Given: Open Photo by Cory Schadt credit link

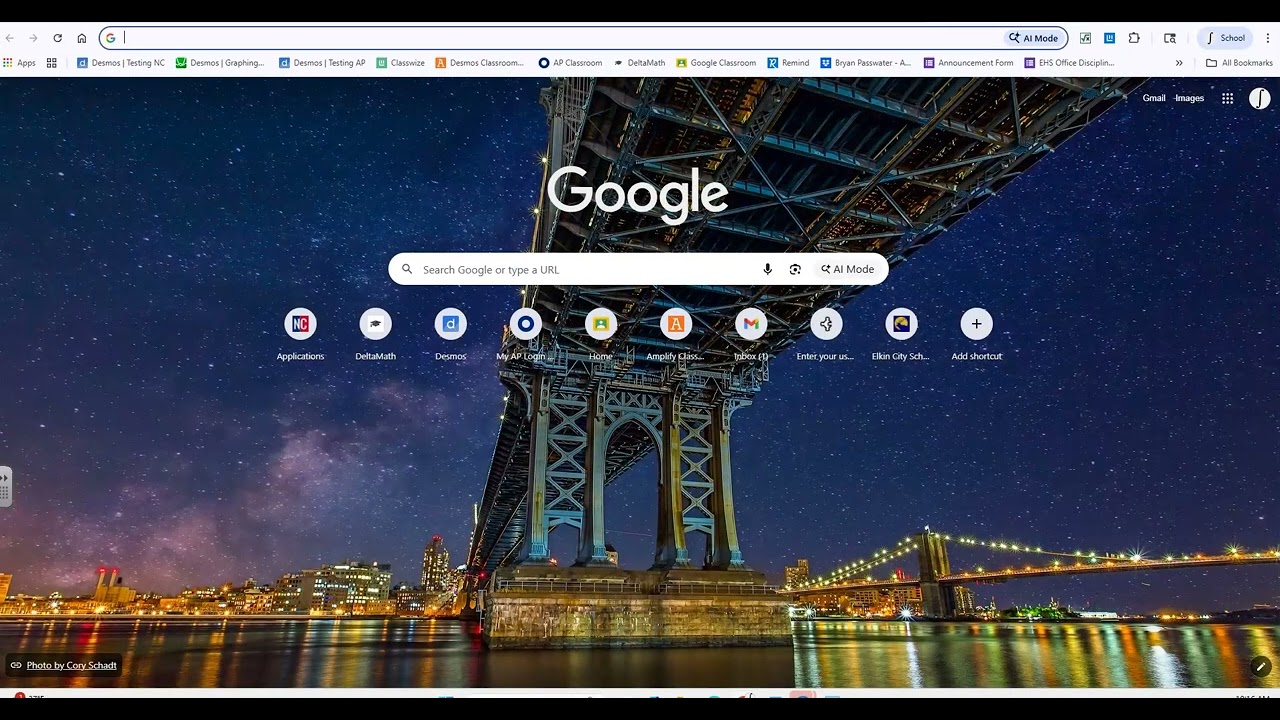Looking at the screenshot, I should [72, 665].
